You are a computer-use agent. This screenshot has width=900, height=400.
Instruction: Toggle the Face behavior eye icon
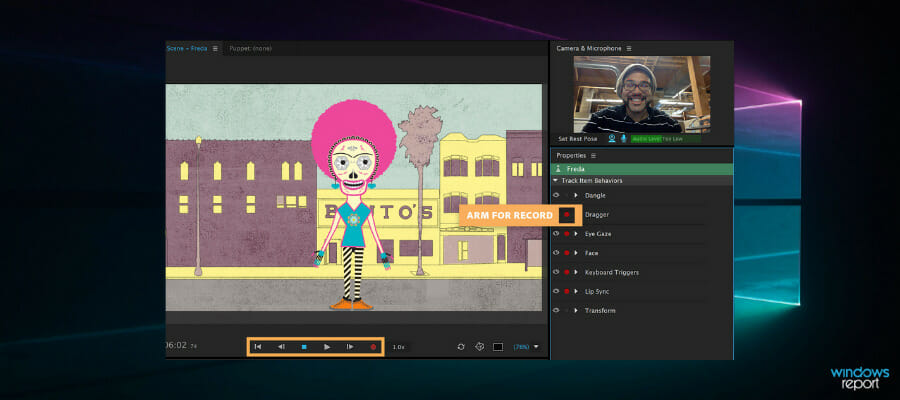(556, 253)
